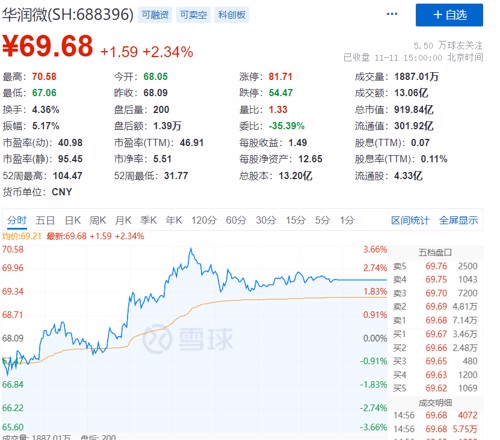The width and height of the screenshot is (500, 440).
Task: Click the 成交明细 section header
Action: pos(435,403)
